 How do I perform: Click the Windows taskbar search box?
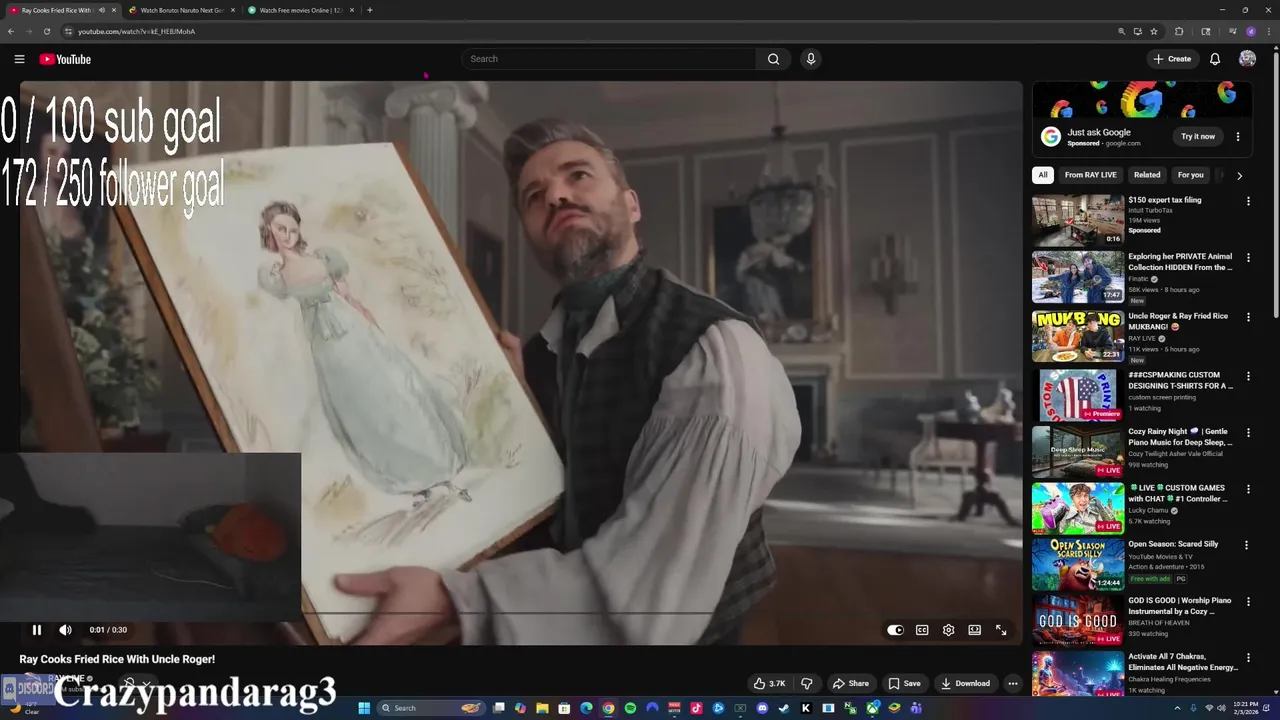pyautogui.click(x=431, y=708)
